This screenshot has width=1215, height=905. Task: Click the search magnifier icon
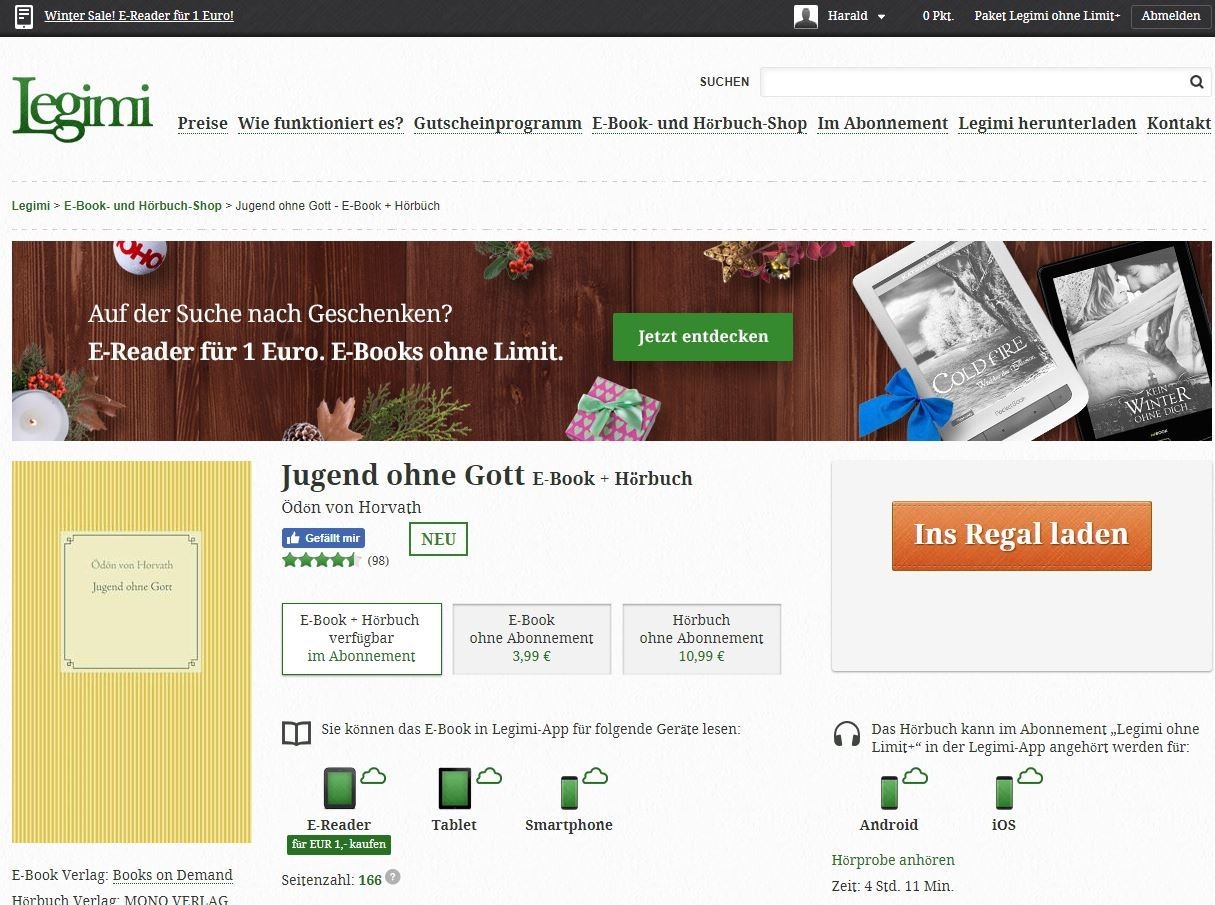1196,82
